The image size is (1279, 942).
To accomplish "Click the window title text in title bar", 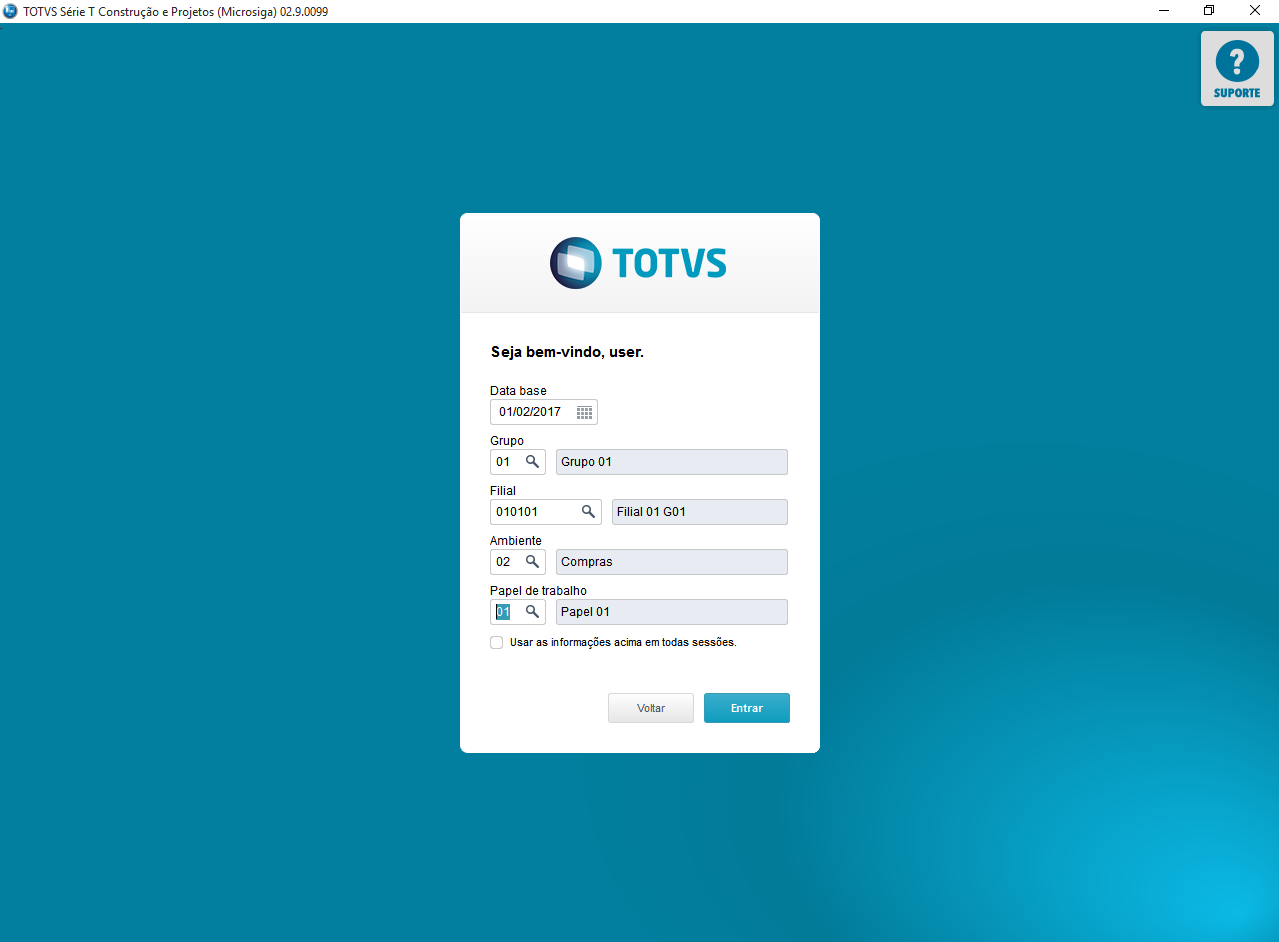I will coord(175,12).
